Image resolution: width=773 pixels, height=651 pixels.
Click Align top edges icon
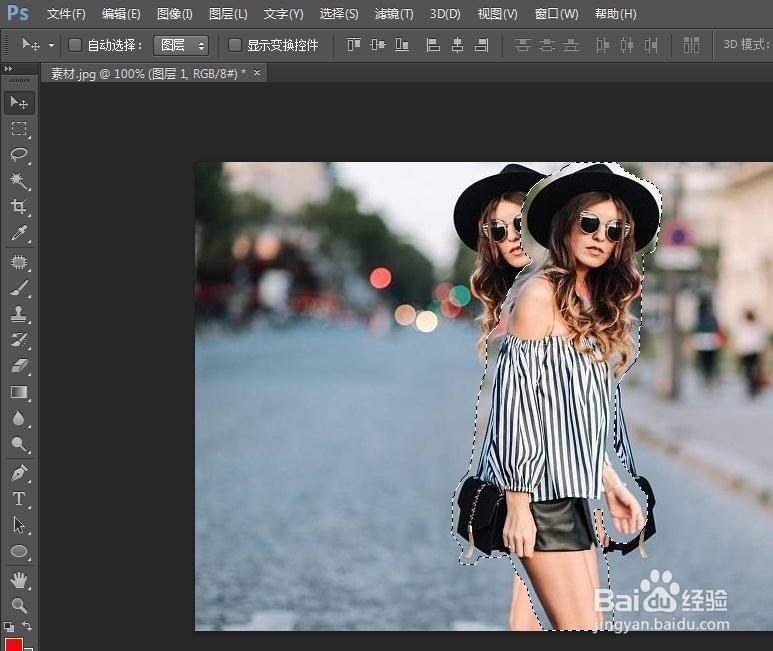point(353,45)
